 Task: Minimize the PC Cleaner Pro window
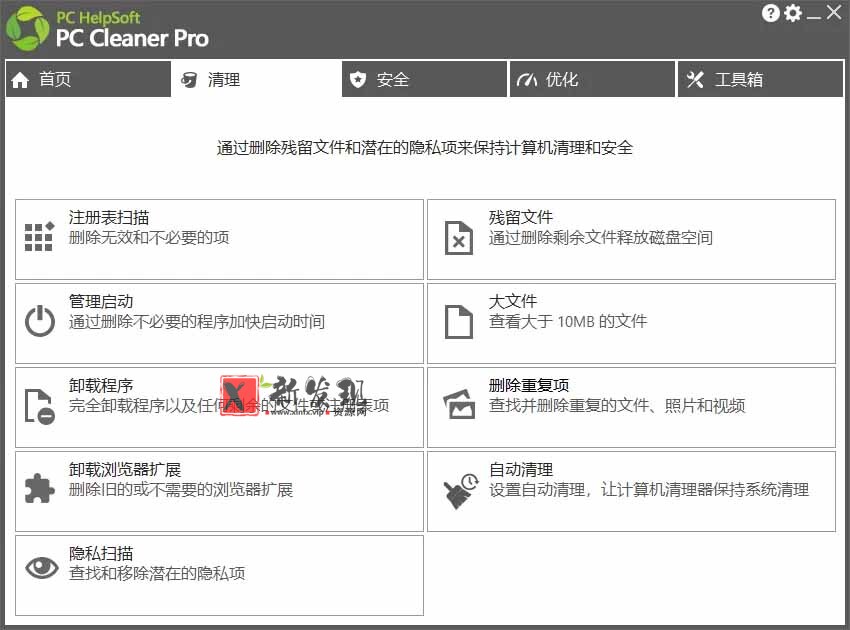813,16
